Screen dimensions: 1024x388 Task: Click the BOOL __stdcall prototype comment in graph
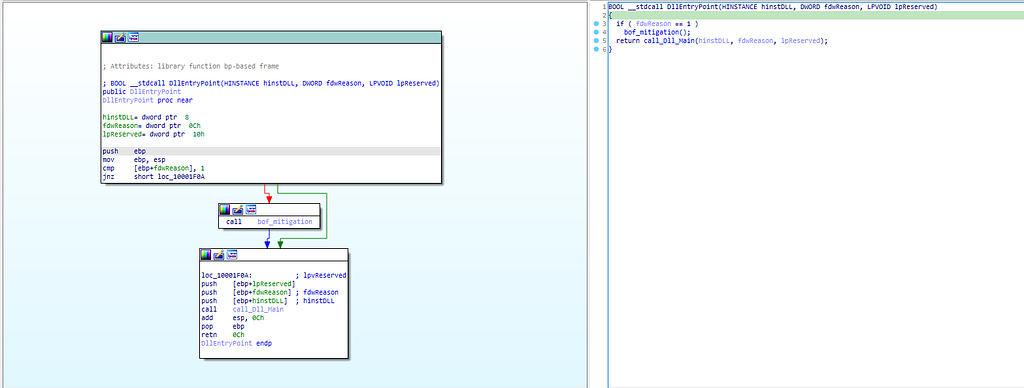pyautogui.click(x=270, y=84)
